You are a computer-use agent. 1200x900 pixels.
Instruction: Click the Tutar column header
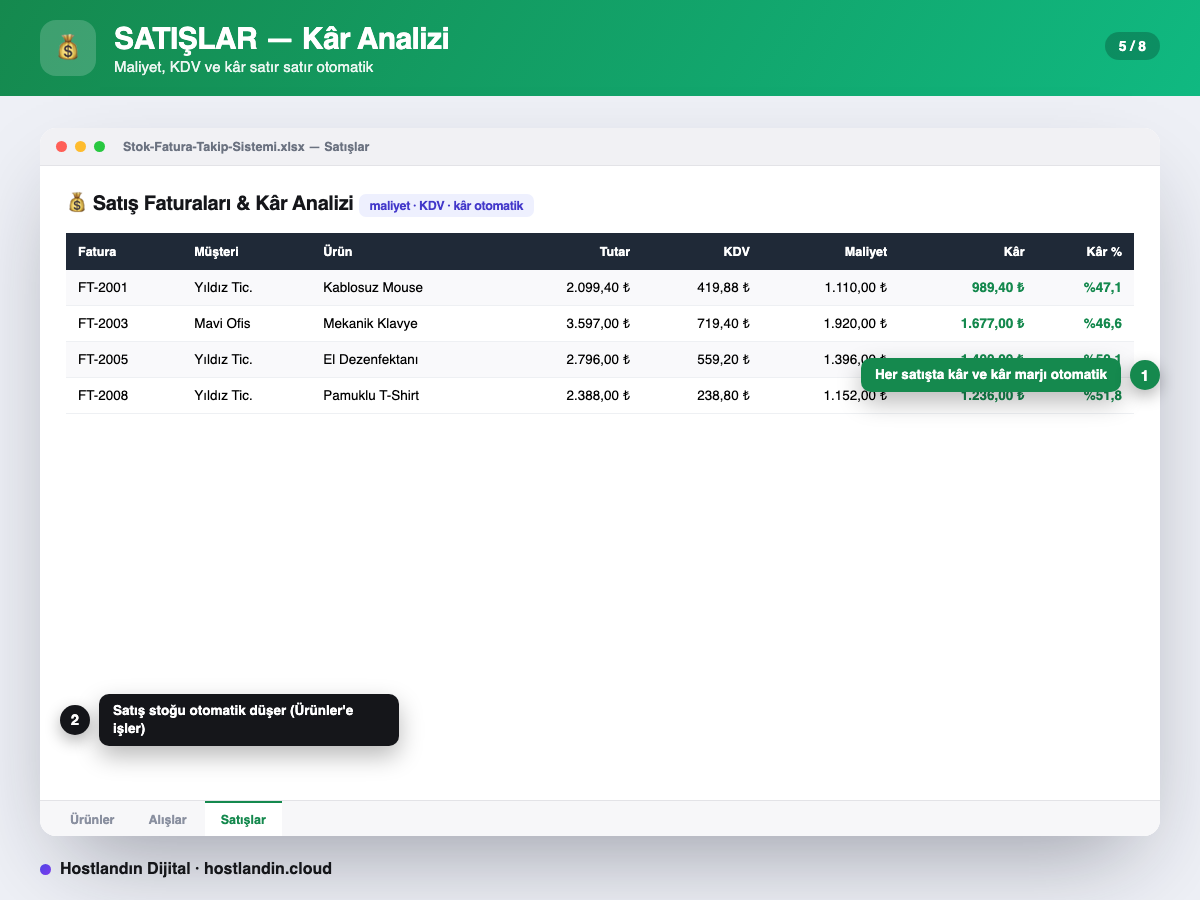[x=615, y=252]
